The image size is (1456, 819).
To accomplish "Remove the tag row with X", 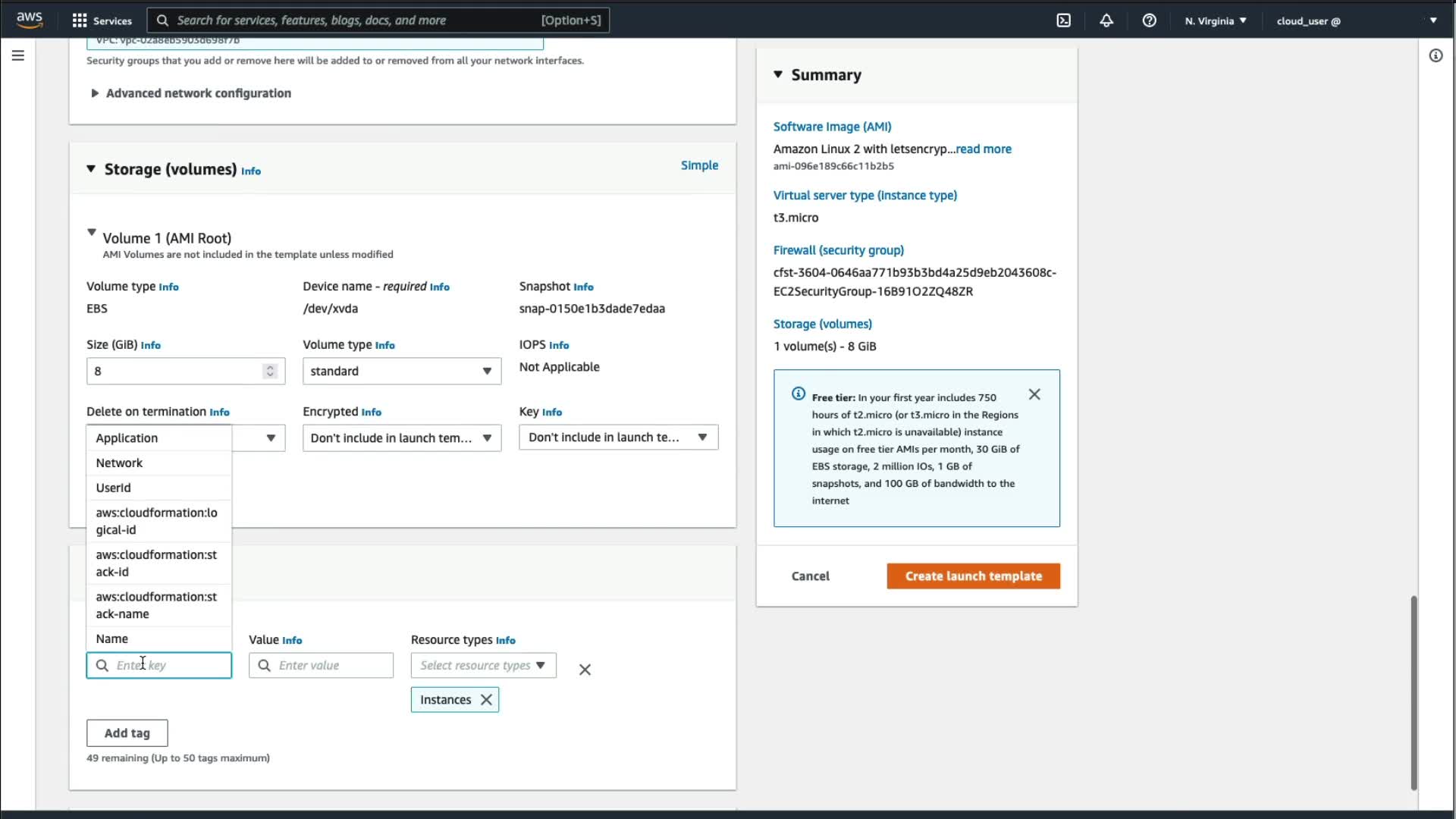I will pyautogui.click(x=585, y=670).
